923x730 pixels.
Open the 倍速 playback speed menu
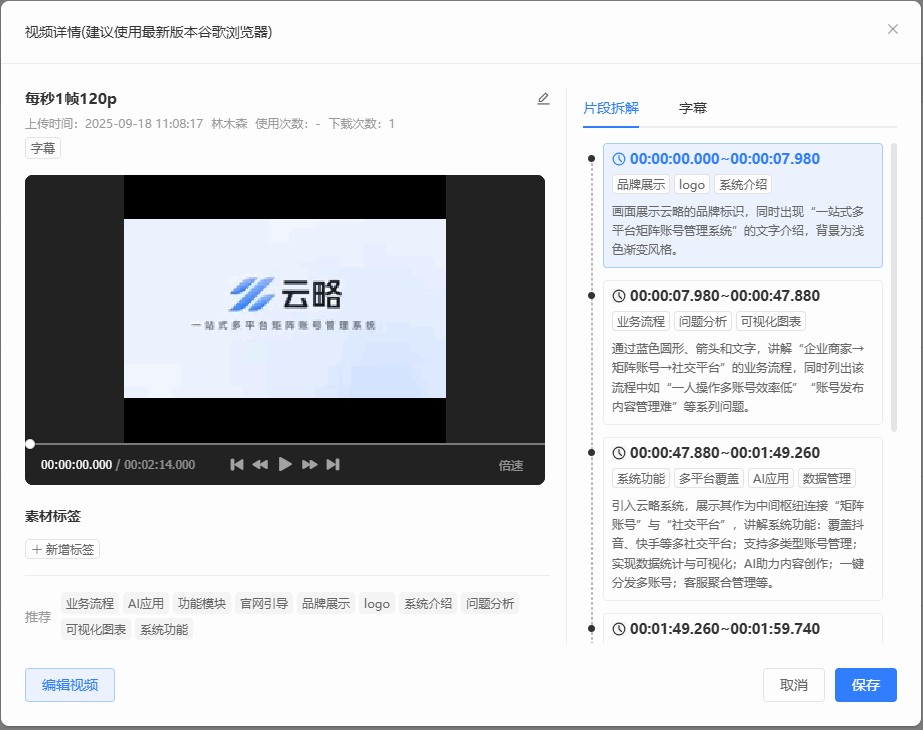click(x=511, y=465)
